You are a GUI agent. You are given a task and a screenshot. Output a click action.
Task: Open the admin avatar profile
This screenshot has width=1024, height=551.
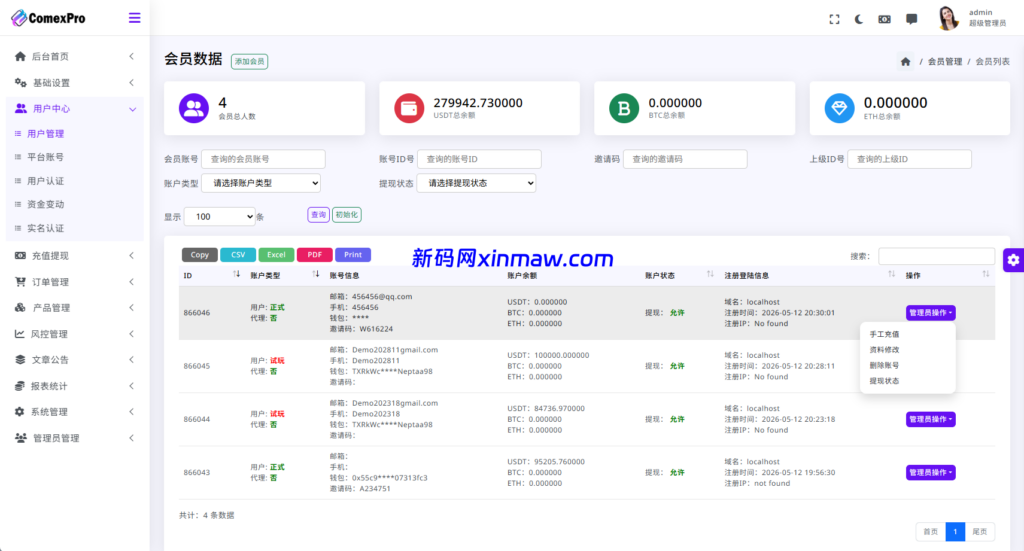[948, 18]
